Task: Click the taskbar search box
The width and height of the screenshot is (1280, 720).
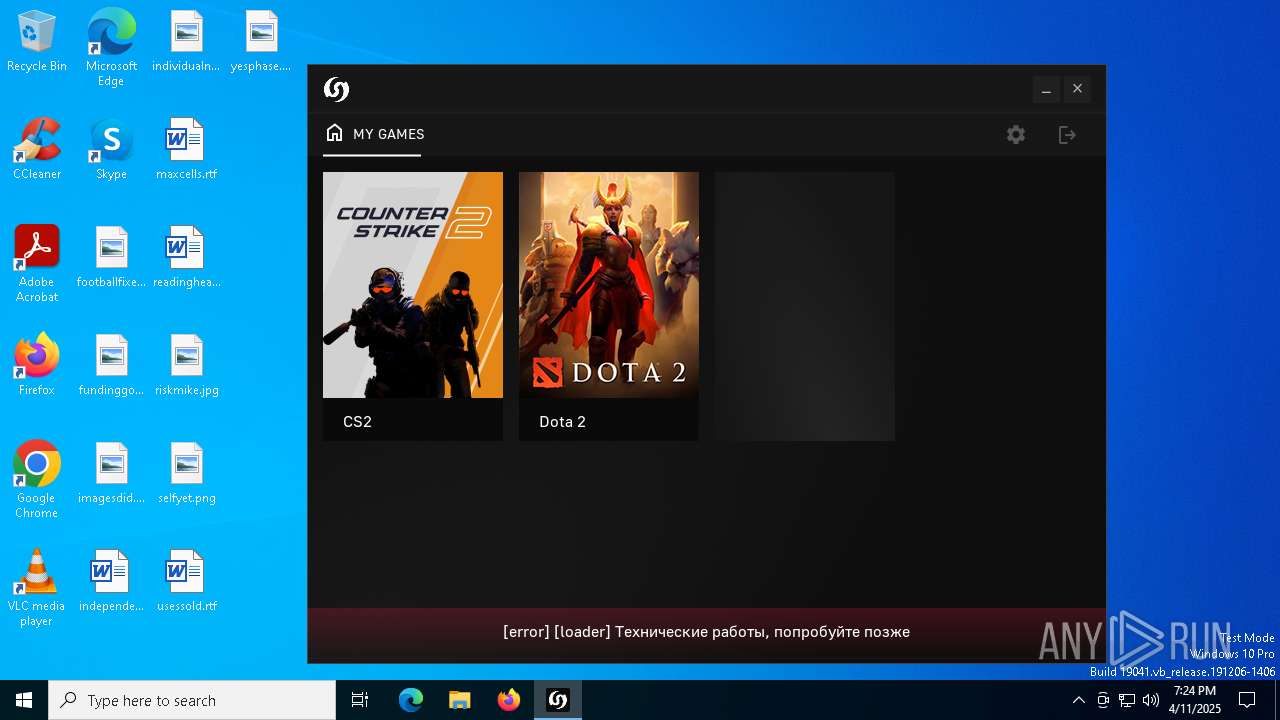Action: coord(192,700)
